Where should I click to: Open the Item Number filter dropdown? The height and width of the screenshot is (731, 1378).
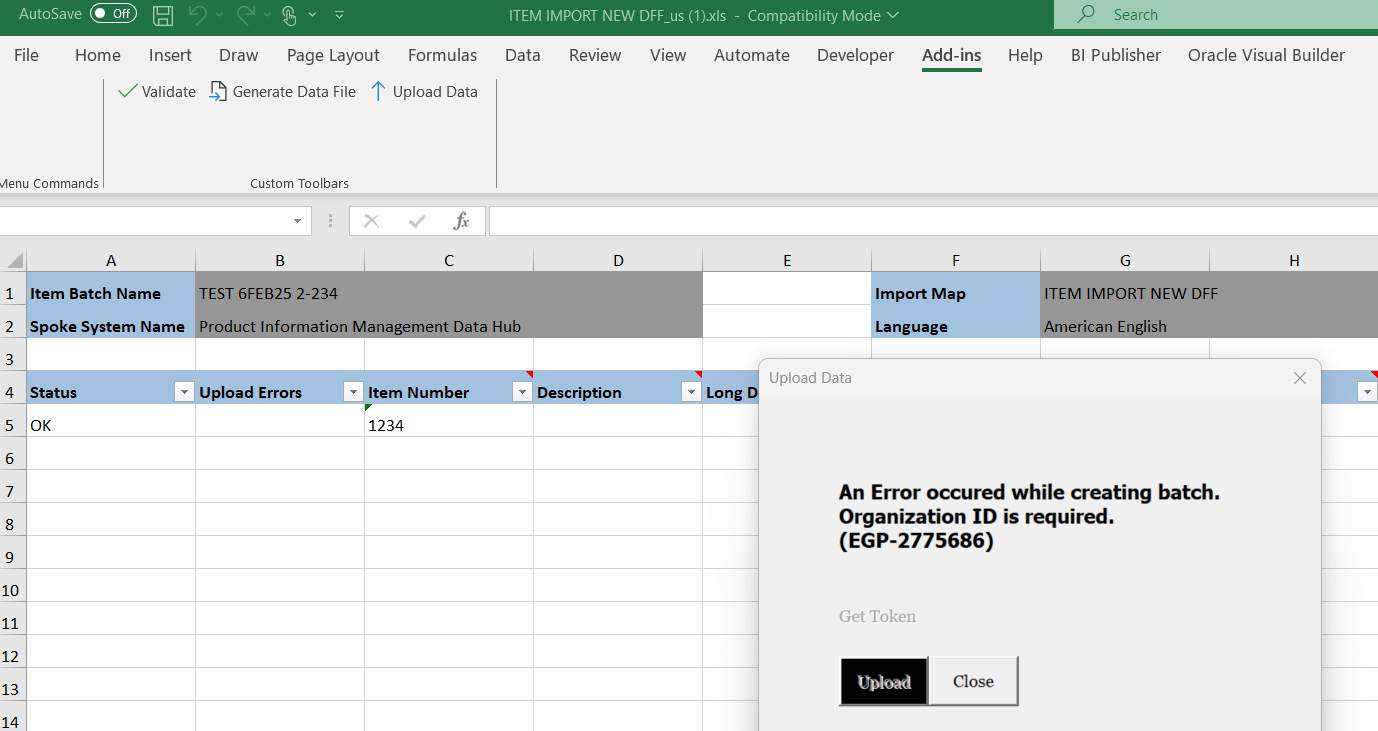click(x=522, y=392)
